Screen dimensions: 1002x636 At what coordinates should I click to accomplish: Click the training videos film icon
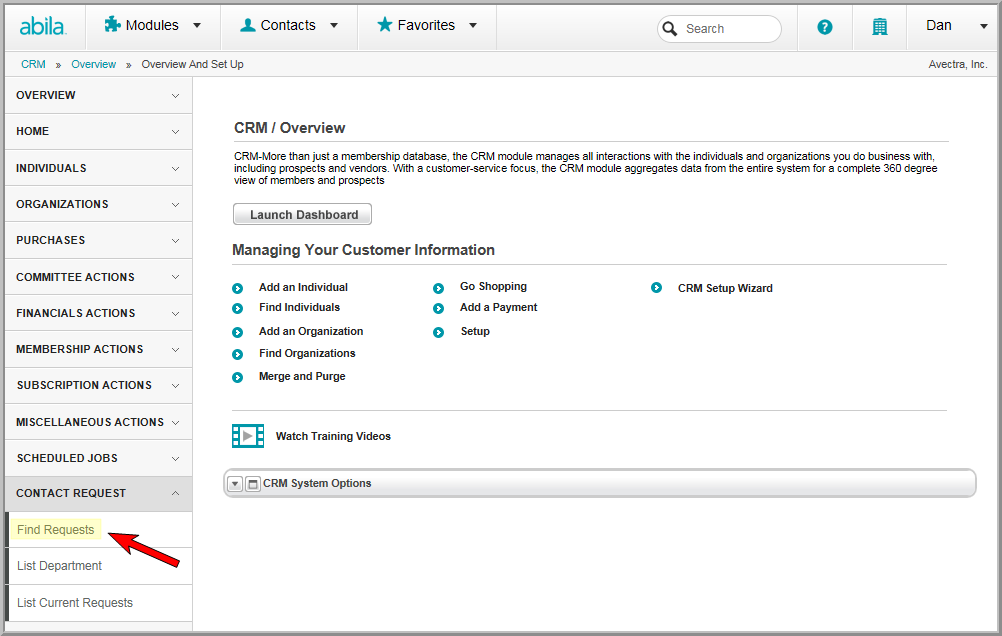tap(248, 436)
